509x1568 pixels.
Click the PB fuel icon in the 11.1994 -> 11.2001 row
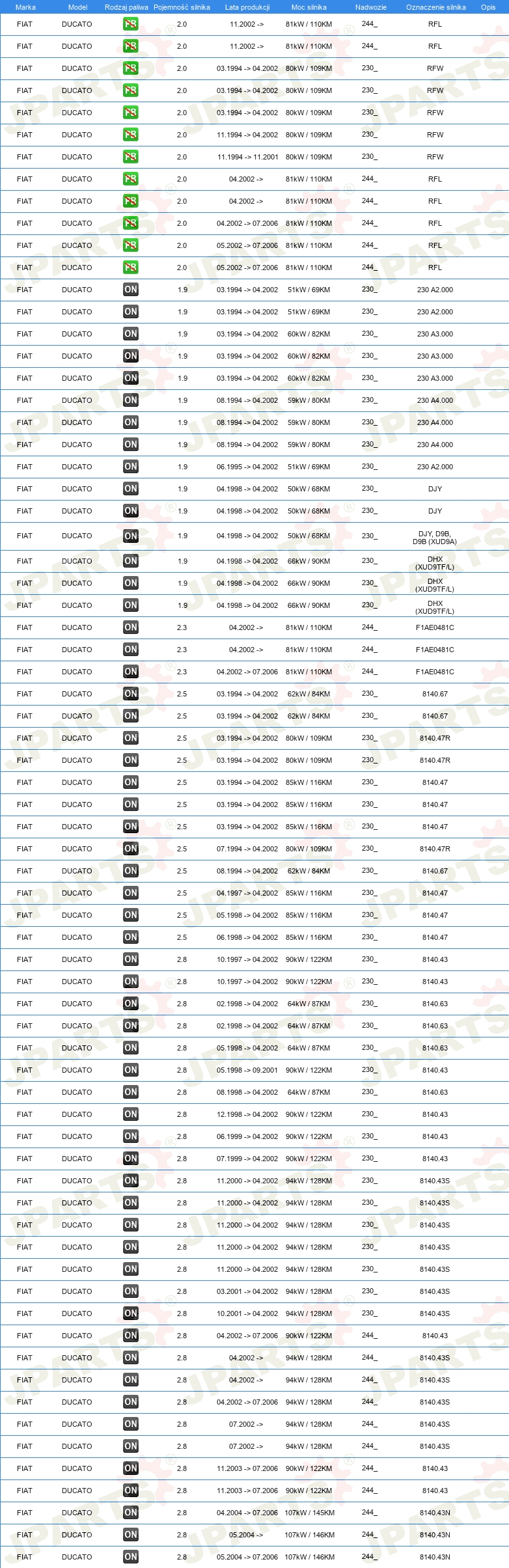point(131,157)
